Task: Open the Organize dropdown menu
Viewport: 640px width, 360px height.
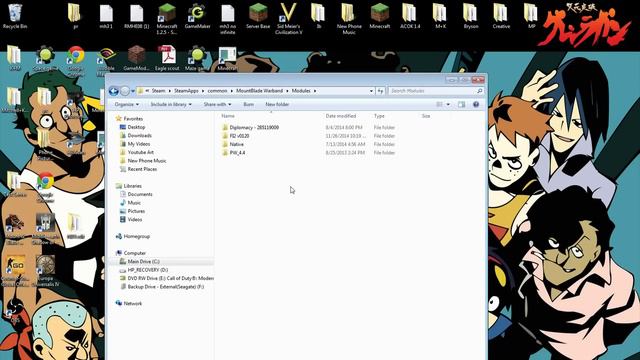Action: click(127, 104)
